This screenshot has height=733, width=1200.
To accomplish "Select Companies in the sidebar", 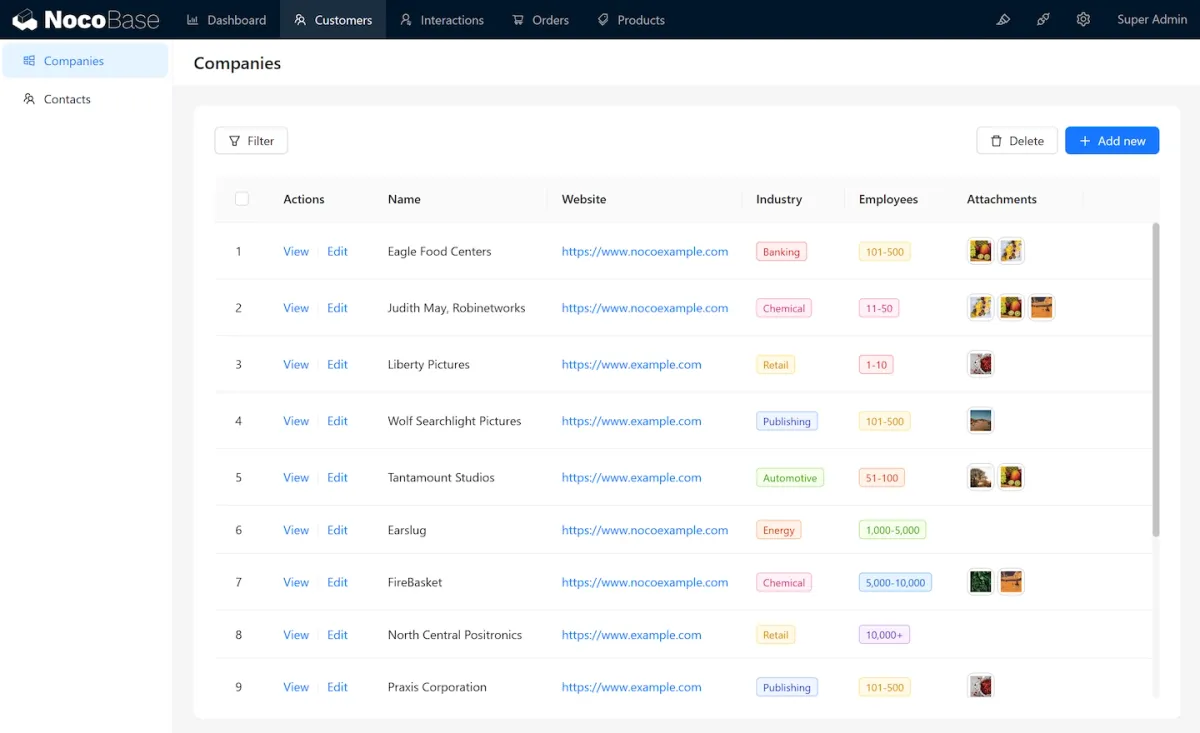I will click(73, 61).
